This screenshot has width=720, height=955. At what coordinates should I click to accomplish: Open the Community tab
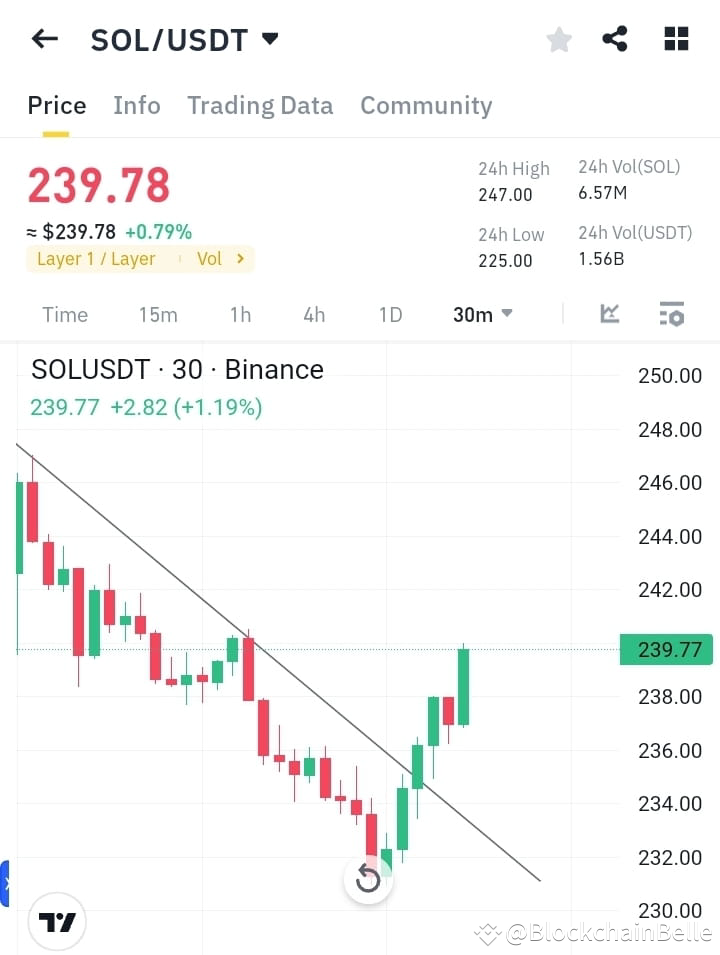coord(426,105)
